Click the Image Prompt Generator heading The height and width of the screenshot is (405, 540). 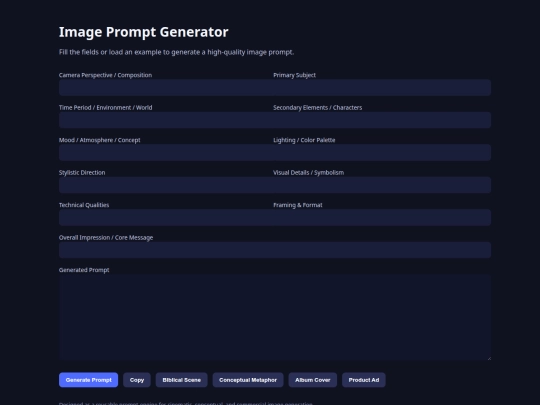144,32
